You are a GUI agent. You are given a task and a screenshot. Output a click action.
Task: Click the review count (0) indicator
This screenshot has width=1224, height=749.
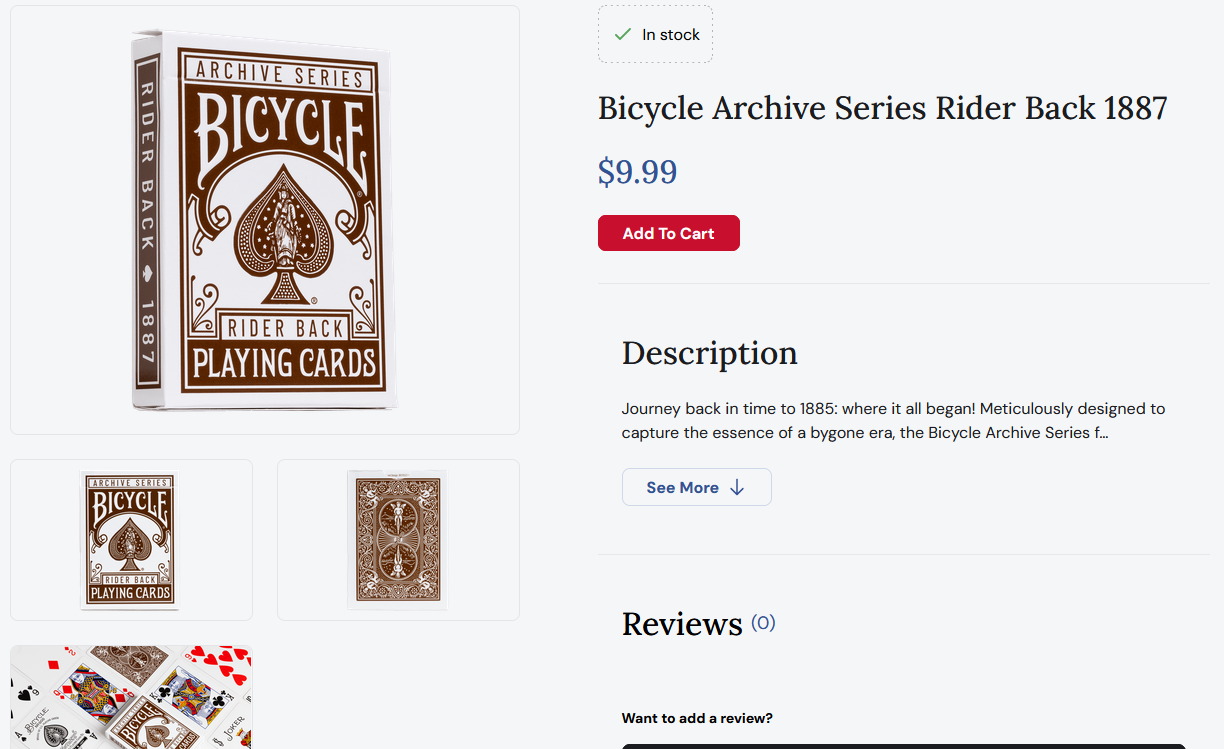[763, 623]
